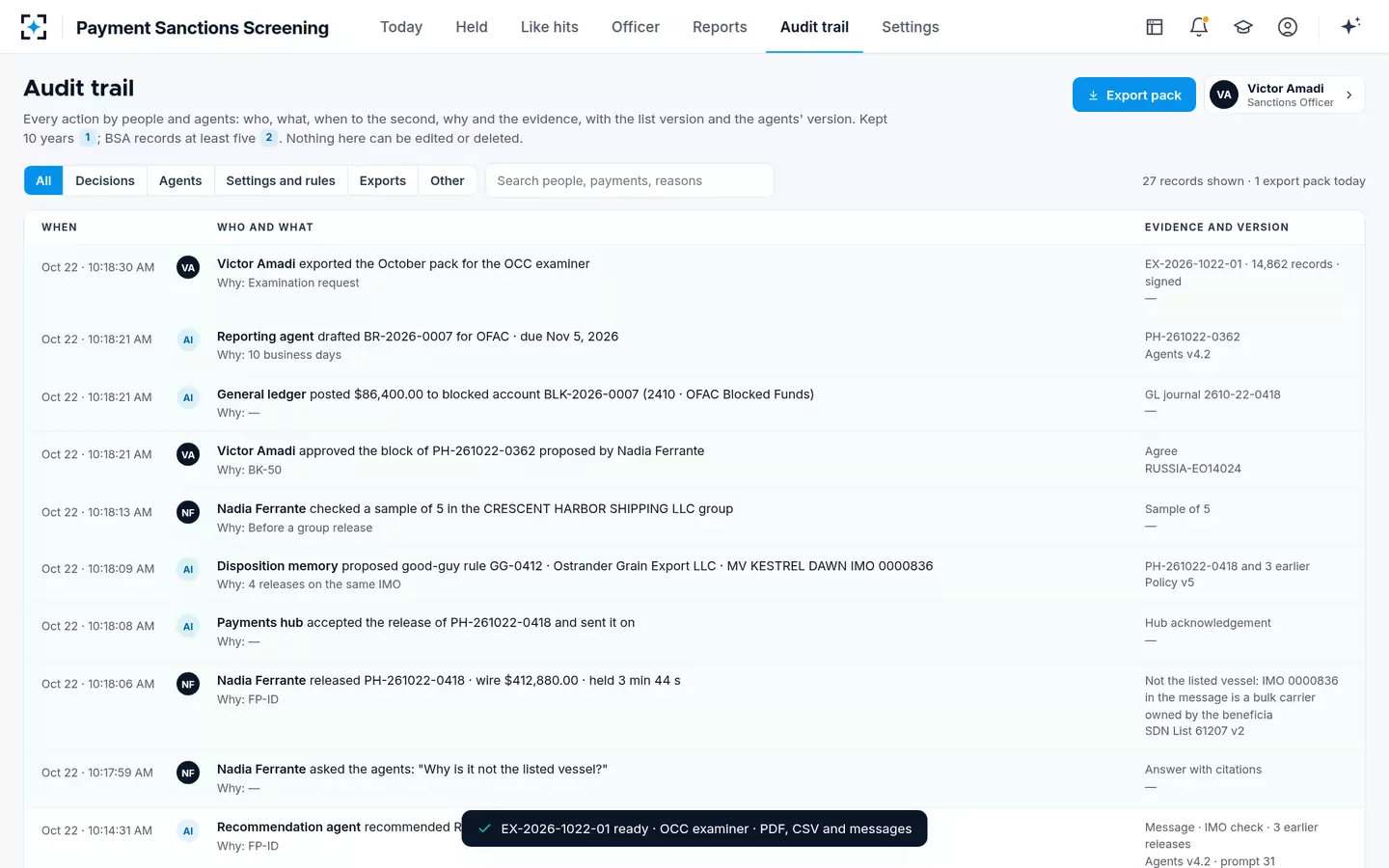Open the Settings tab
This screenshot has width=1389, height=868.
click(x=911, y=27)
